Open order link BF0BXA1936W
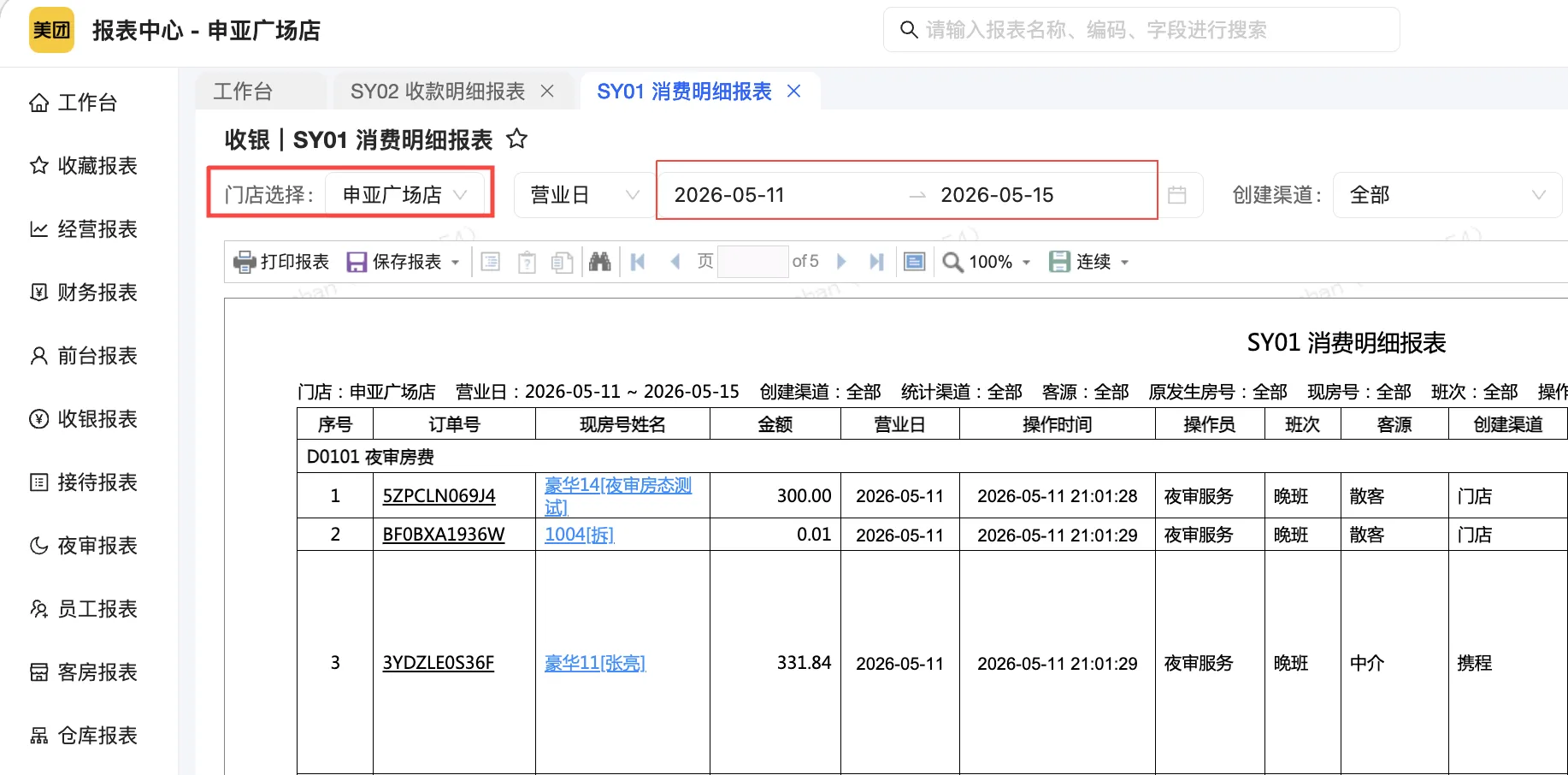This screenshot has width=1568, height=775. pyautogui.click(x=444, y=535)
